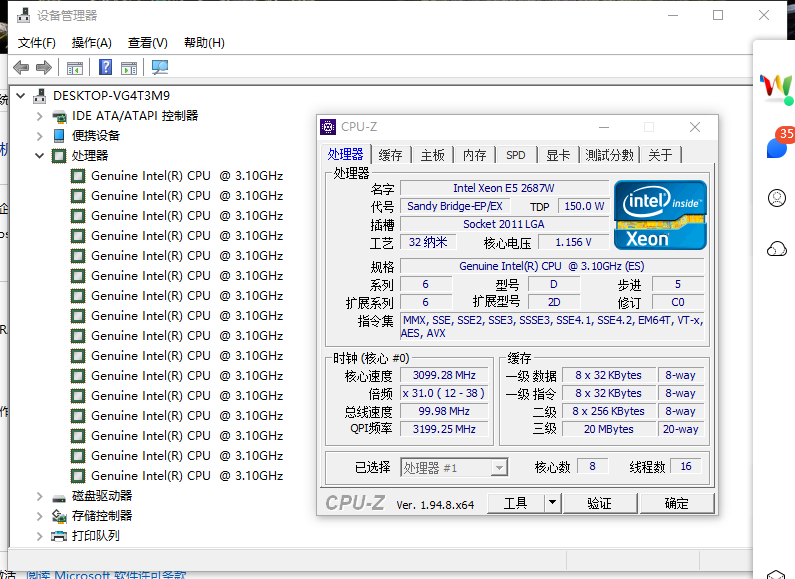Click the Sandy Bridge-EP/EX codename value
Viewport: 795px width, 579px height.
click(455, 206)
